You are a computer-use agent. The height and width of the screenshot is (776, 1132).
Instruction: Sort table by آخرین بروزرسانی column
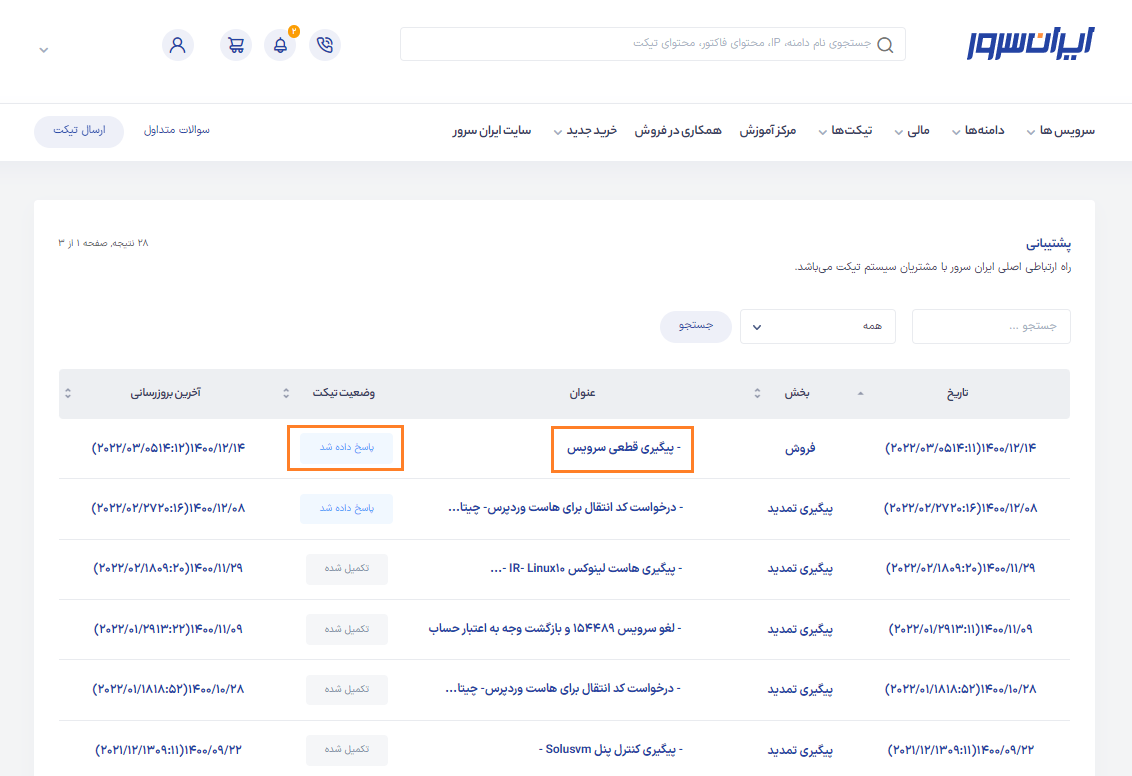pos(68,393)
